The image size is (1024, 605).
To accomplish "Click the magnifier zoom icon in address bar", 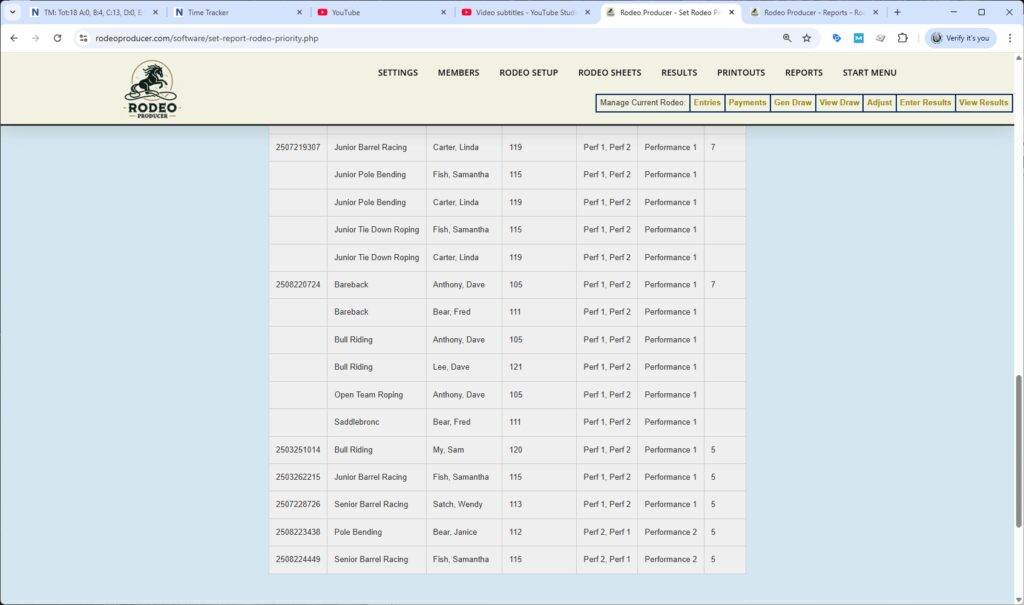I will coord(786,37).
